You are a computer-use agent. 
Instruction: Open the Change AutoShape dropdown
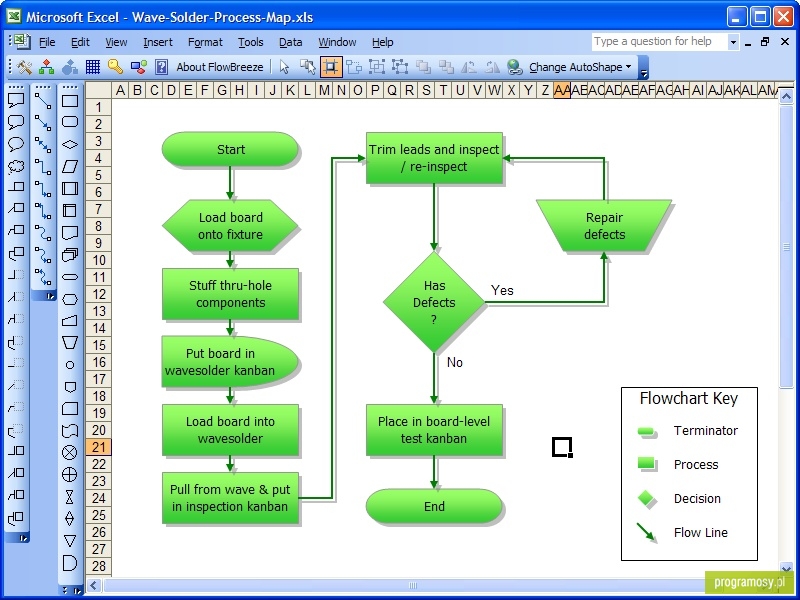[x=581, y=67]
